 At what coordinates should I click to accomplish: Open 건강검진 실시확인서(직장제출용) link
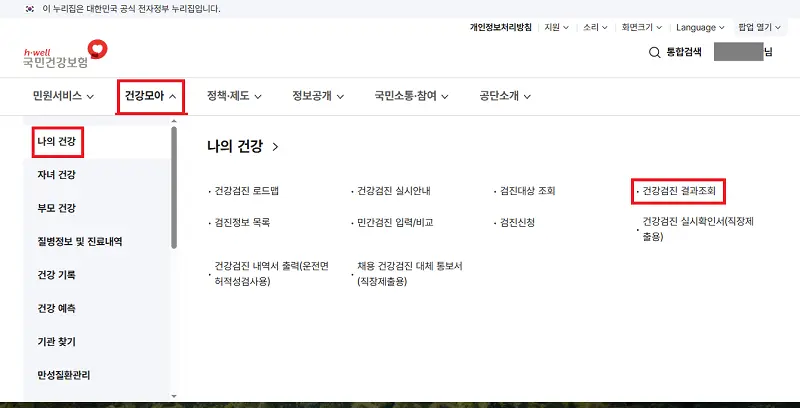click(698, 229)
